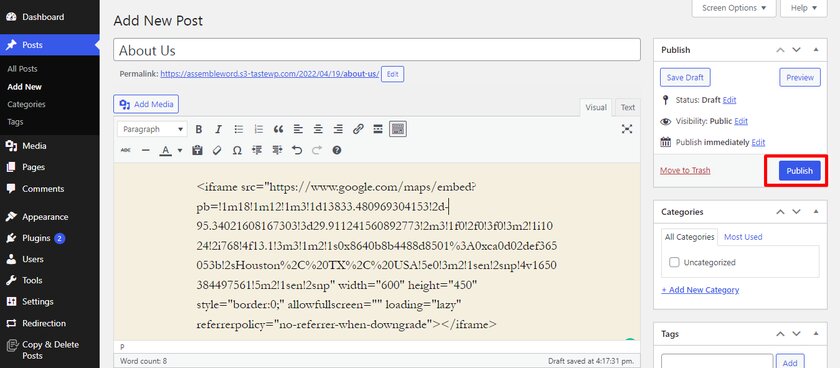Toggle bold formatting in editor toolbar
Viewport: 840px width, 368px height.
[199, 129]
